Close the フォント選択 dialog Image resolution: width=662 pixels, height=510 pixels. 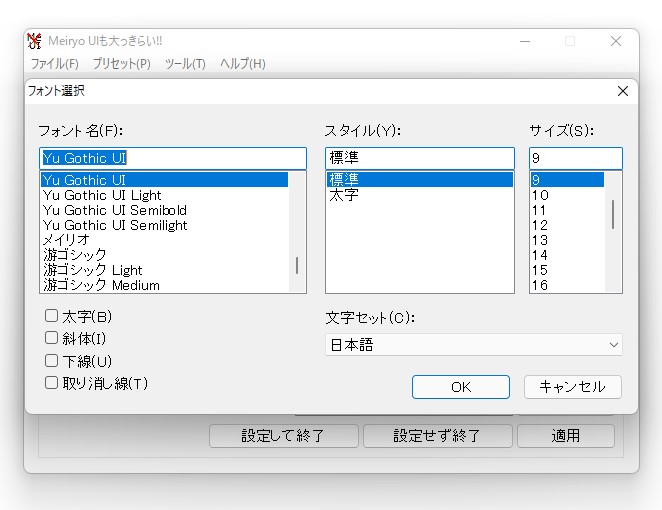click(x=623, y=91)
